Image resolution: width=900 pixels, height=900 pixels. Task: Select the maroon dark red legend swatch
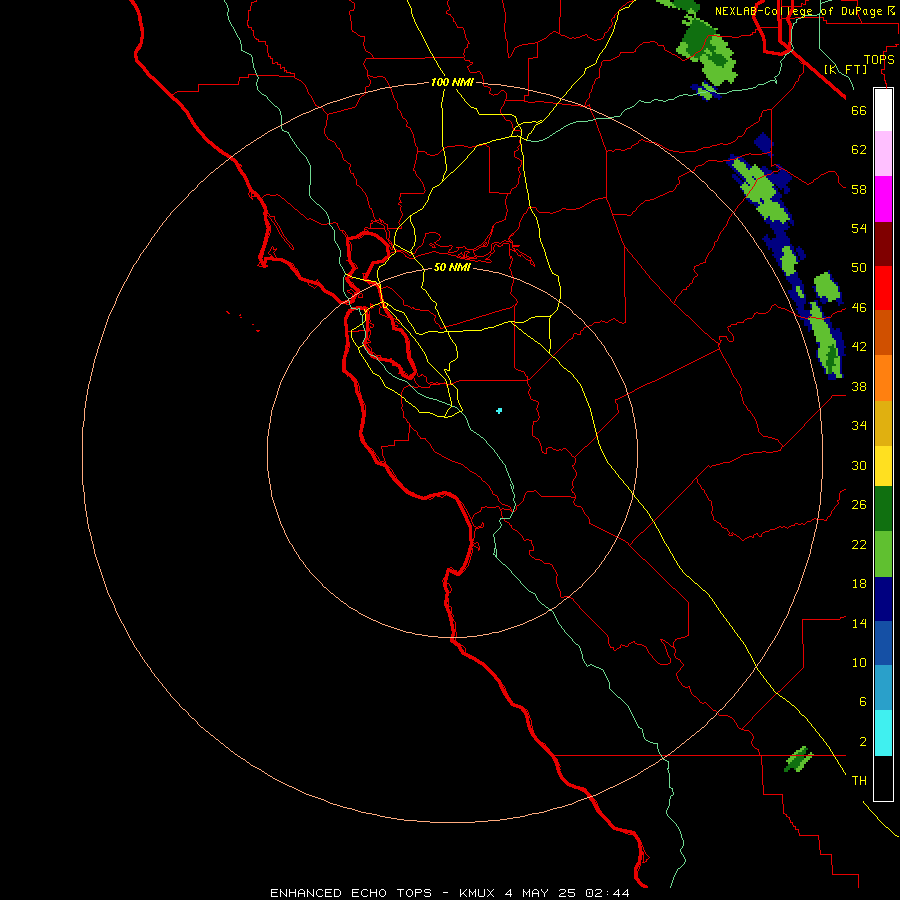click(883, 244)
